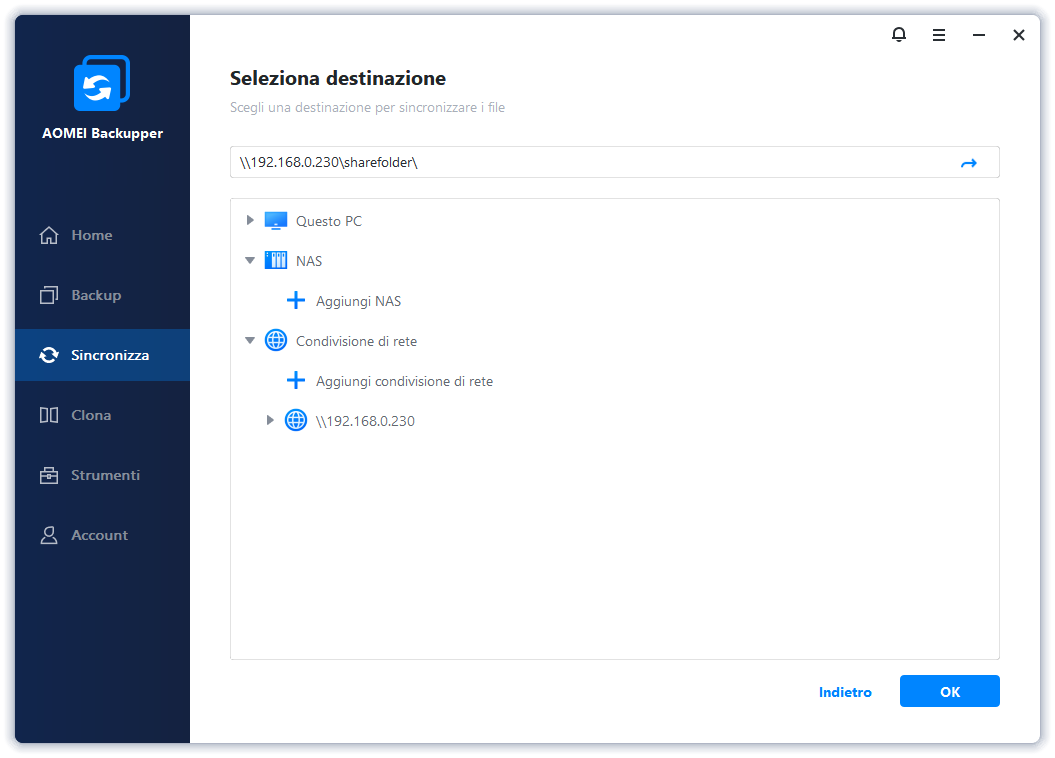Confirm destination with OK button

tap(949, 691)
